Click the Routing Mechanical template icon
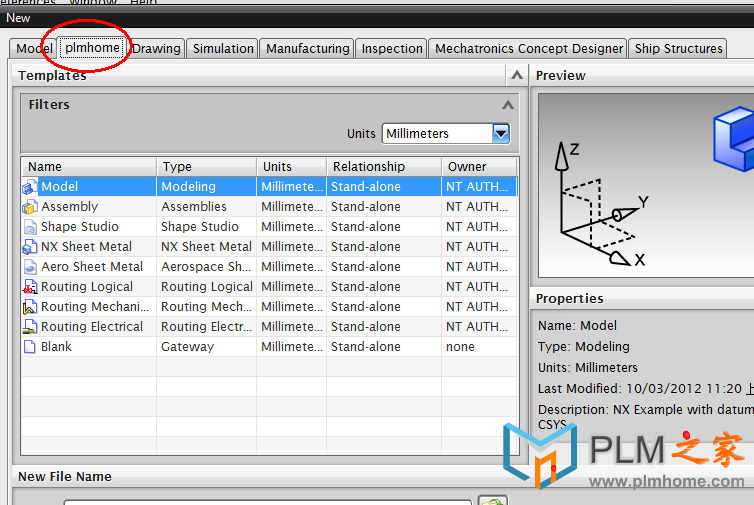The height and width of the screenshot is (505, 754). tap(30, 307)
